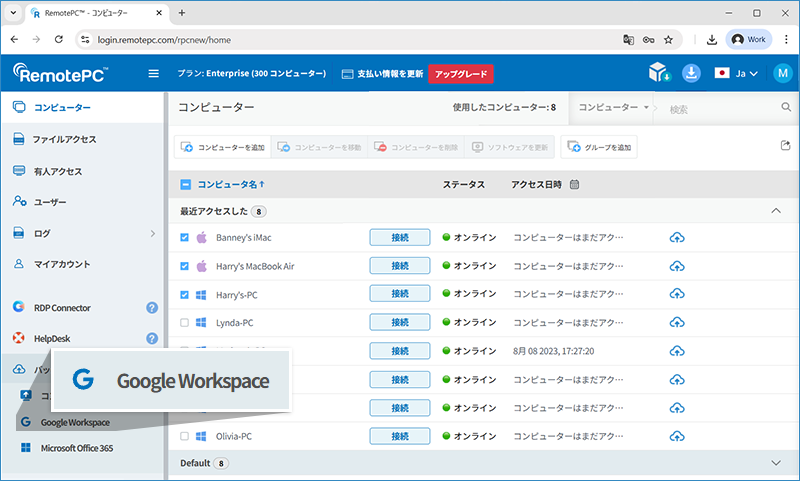Expand the ログ submenu arrow
Viewport: 800px width, 481px height.
pos(153,233)
